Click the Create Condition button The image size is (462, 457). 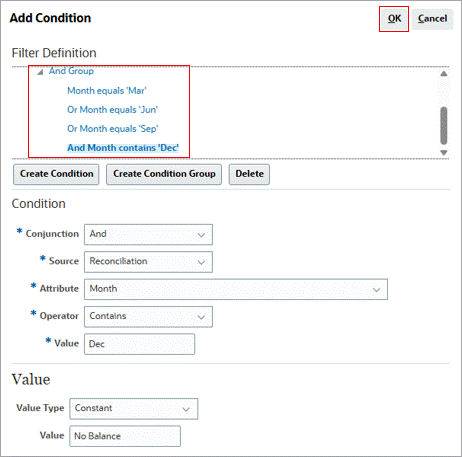coord(56,174)
